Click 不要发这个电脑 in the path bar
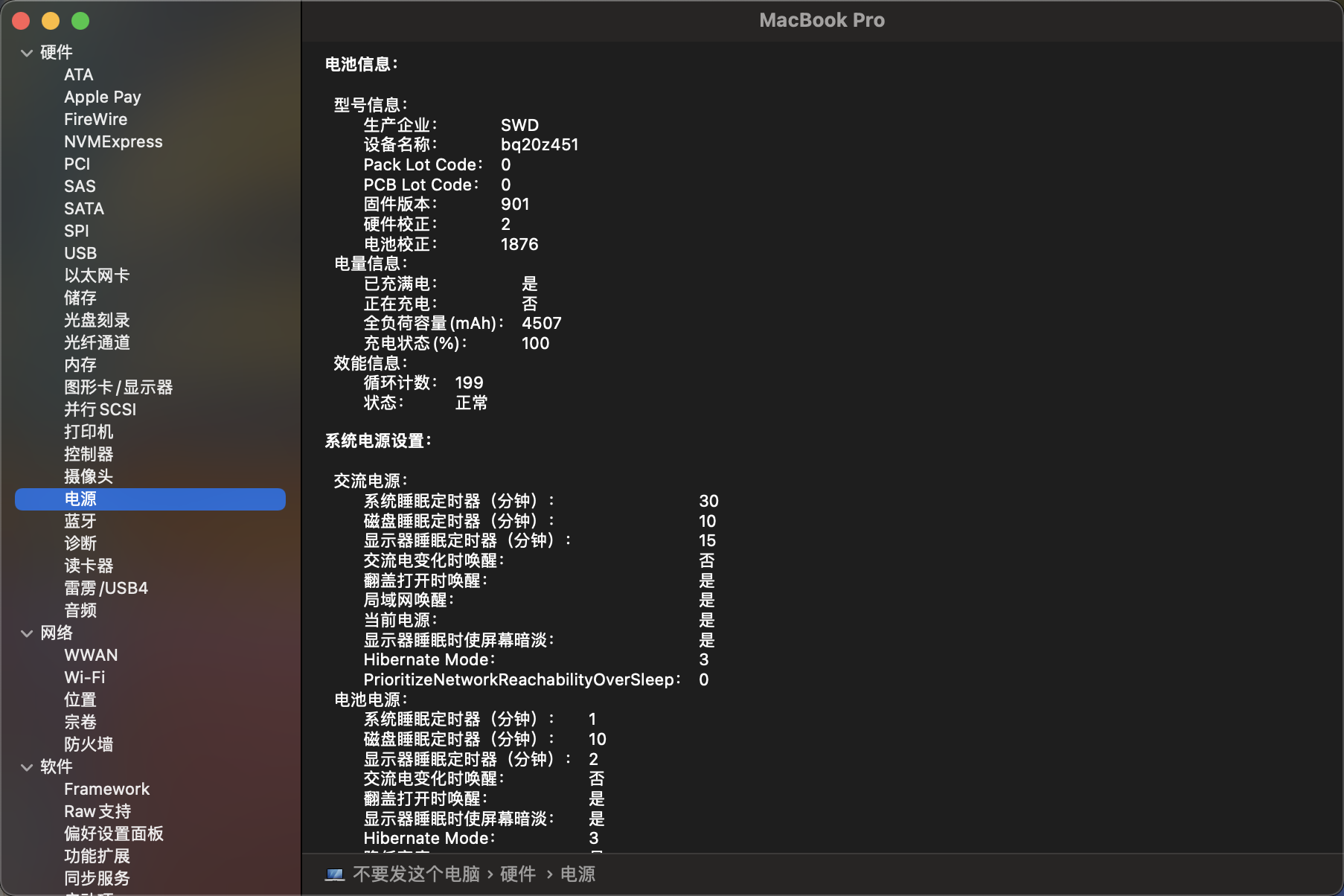Screen dimensions: 1344x896 (416, 874)
